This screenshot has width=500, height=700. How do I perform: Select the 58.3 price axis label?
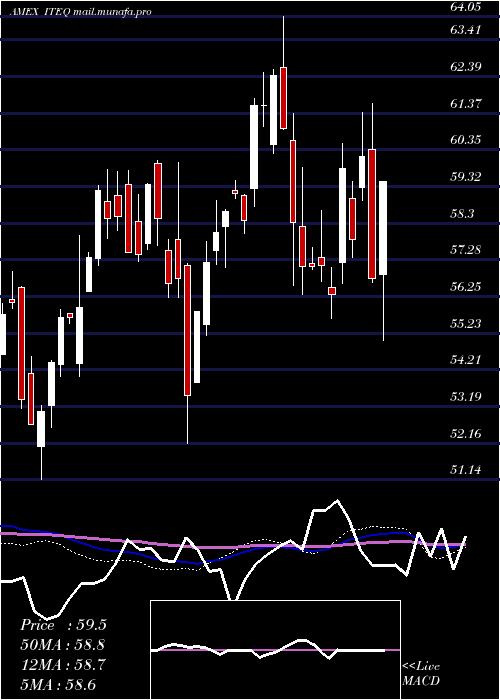462,213
